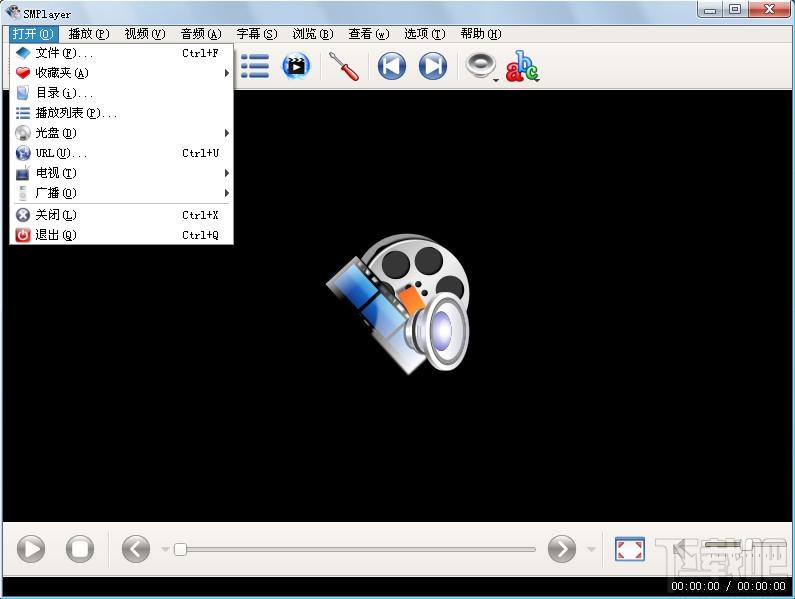Close the SMPlayer window

tap(770, 10)
